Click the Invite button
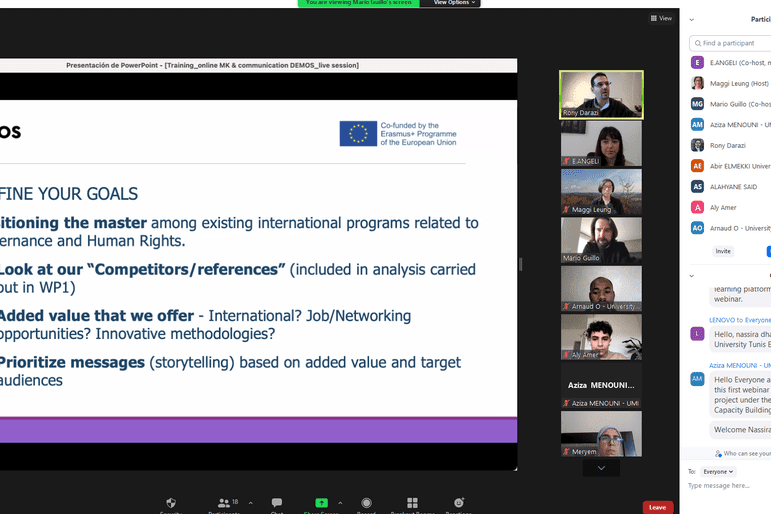Screen dimensions: 771x514 click(x=722, y=251)
